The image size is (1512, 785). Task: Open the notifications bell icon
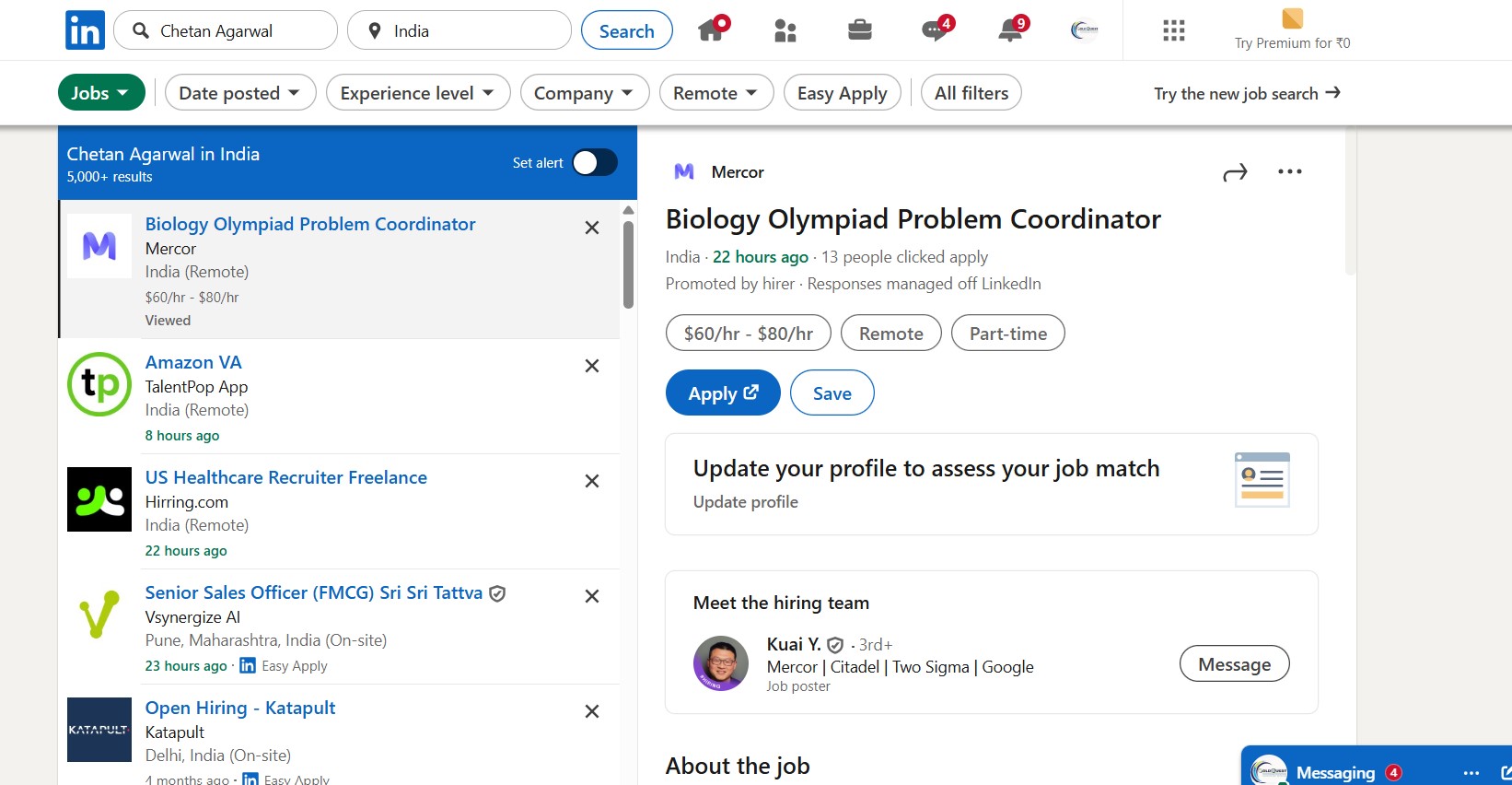coord(1010,31)
